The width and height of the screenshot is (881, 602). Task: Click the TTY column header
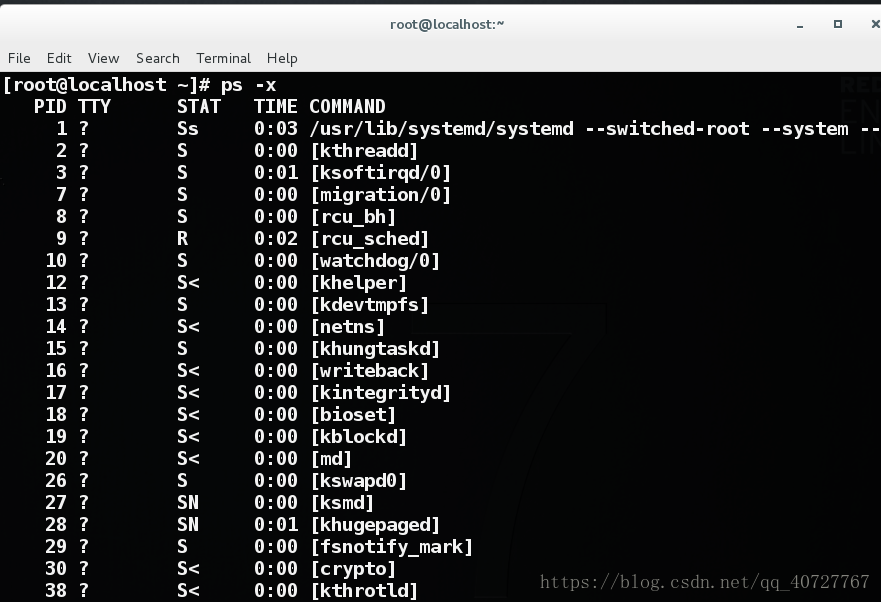[x=94, y=106]
